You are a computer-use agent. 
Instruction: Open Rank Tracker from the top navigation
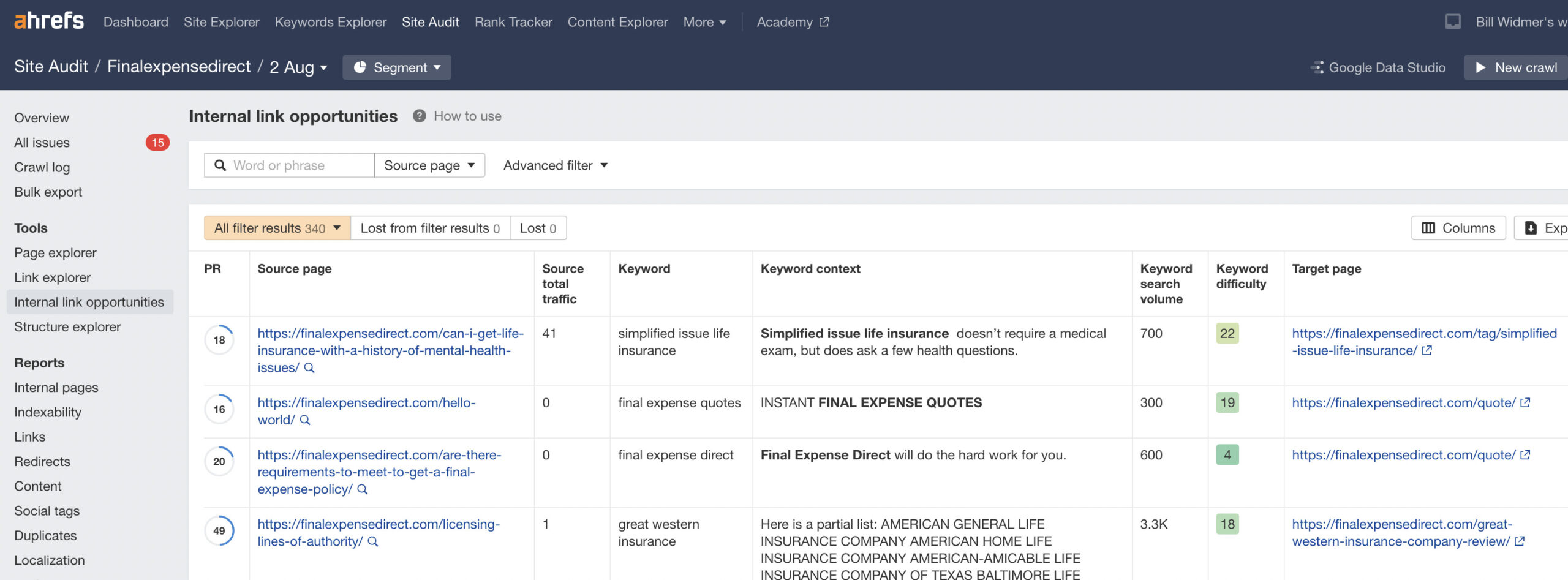pos(513,21)
